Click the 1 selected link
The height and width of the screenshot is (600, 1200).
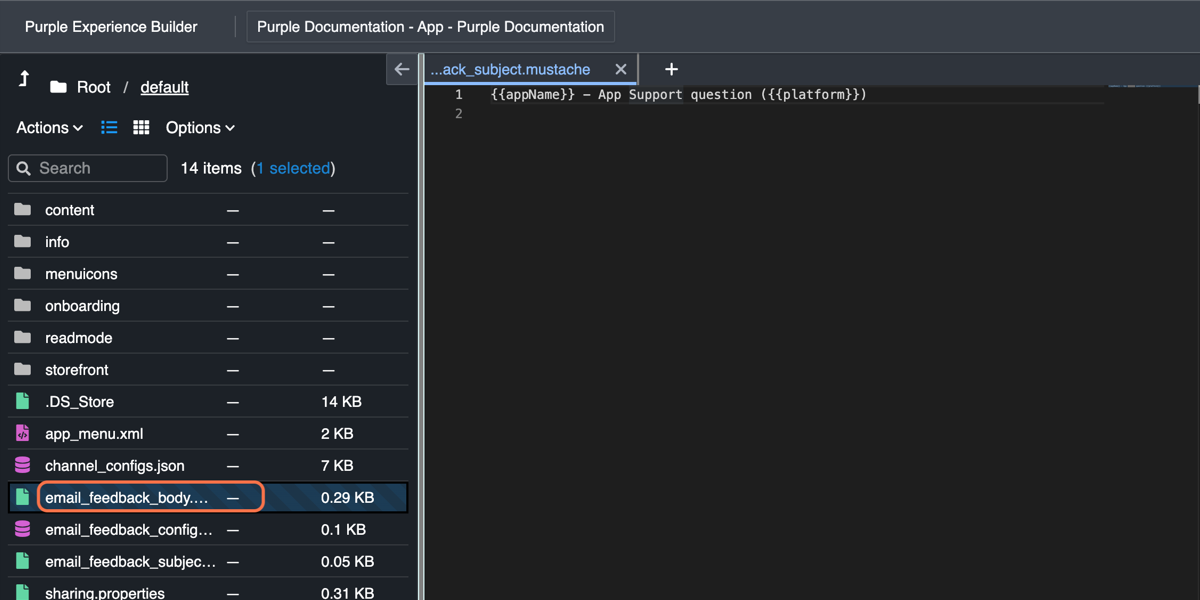[x=293, y=168]
